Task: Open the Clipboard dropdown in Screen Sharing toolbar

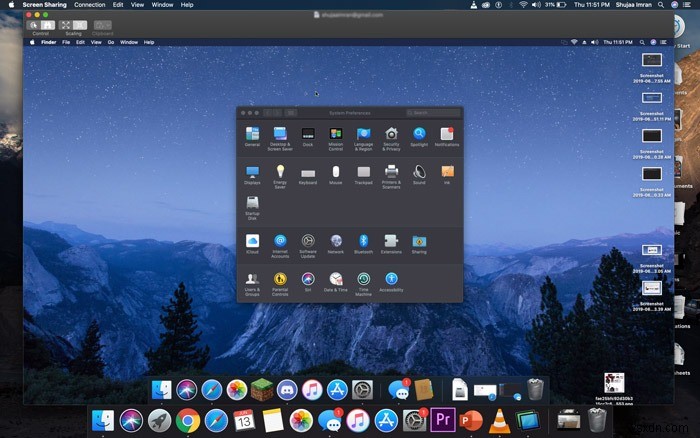Action: [102, 25]
